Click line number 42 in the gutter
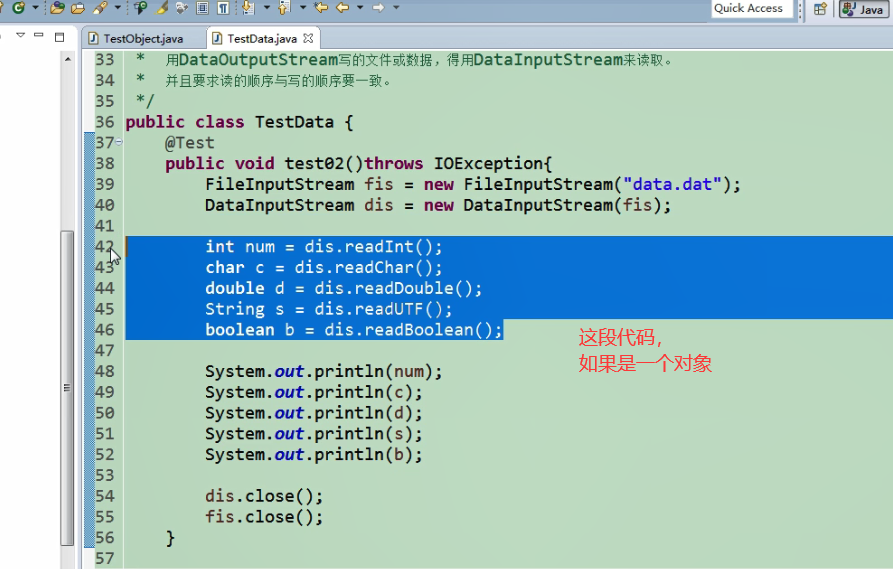The width and height of the screenshot is (893, 569). click(105, 247)
